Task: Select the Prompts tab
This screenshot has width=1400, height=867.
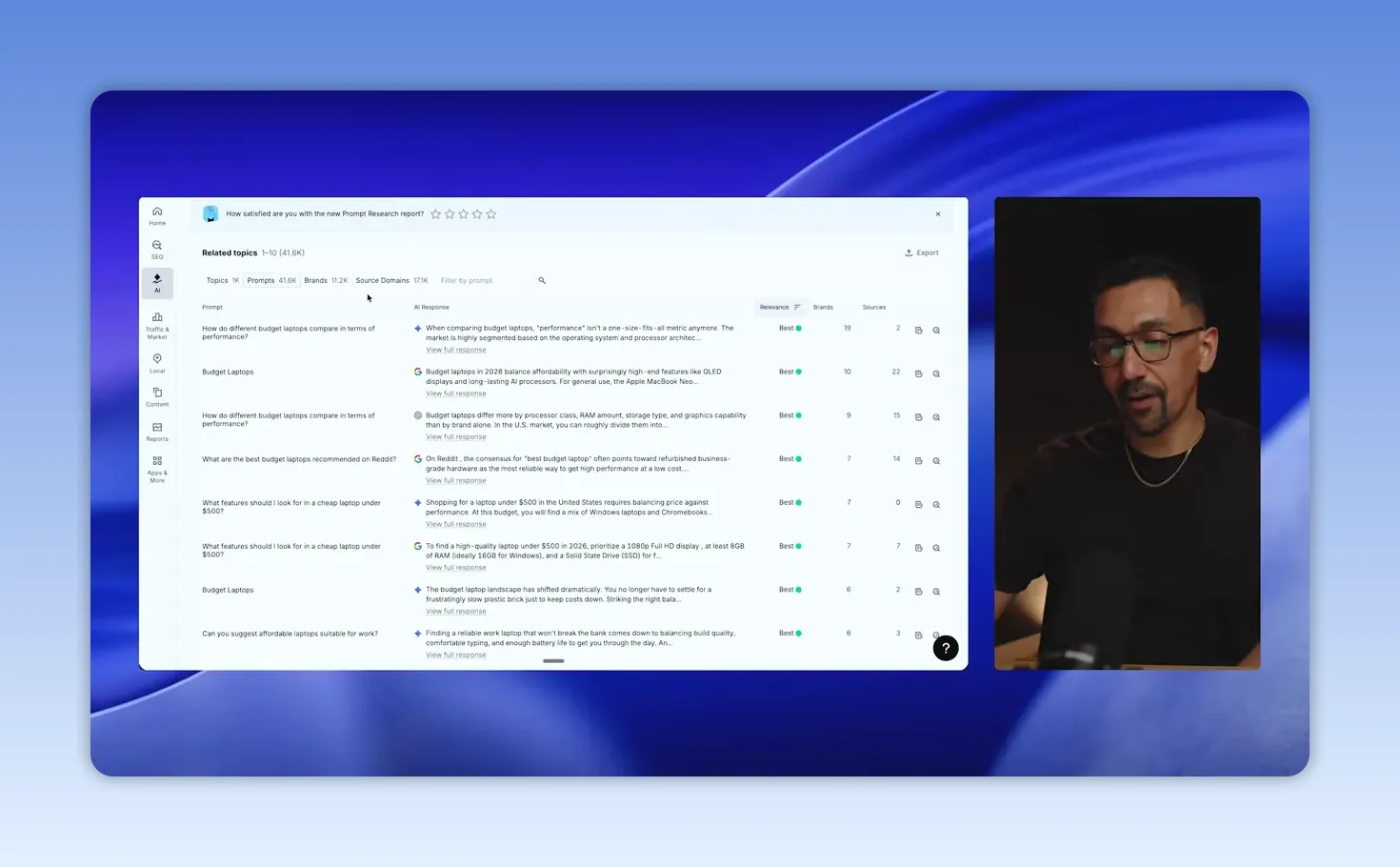Action: point(271,280)
